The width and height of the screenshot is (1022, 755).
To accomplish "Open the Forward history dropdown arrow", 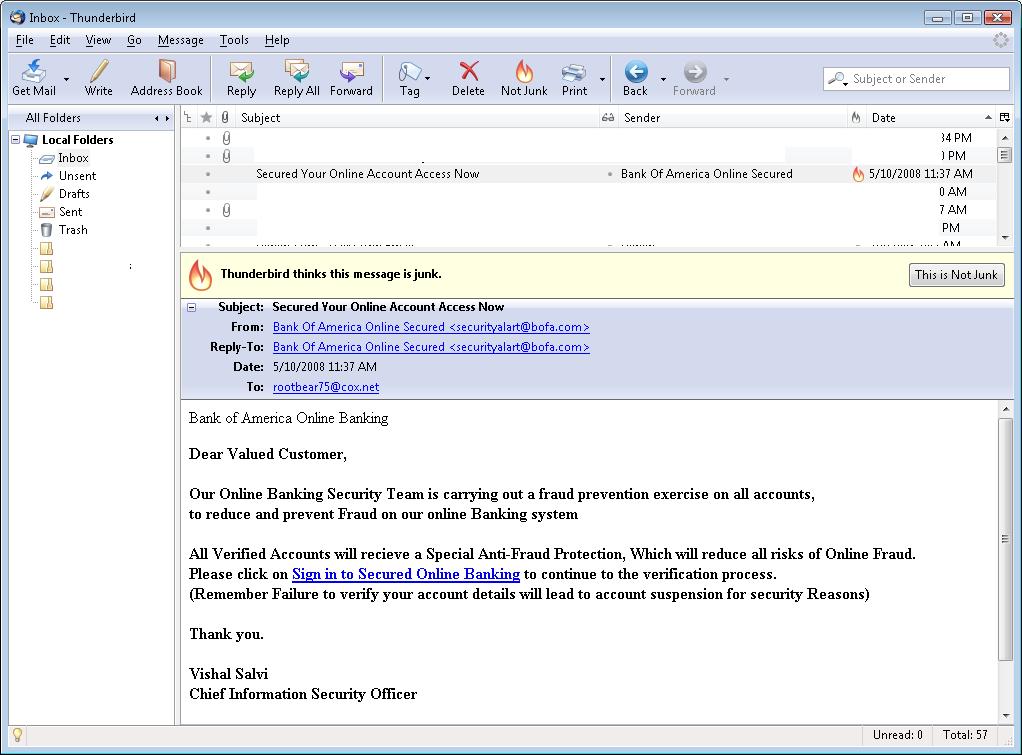I will tap(726, 79).
